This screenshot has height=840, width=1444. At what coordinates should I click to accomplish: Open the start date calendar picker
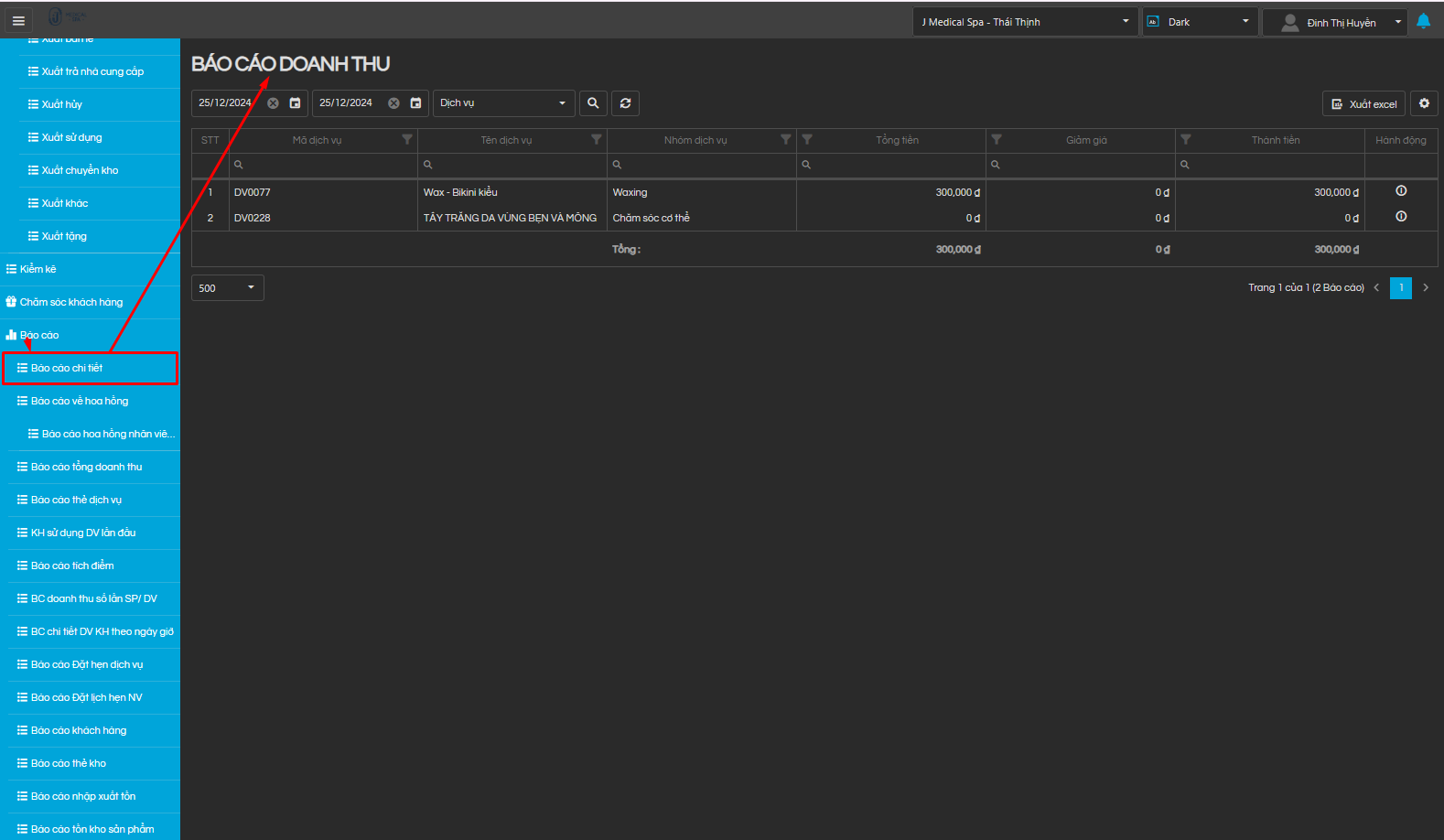[295, 103]
